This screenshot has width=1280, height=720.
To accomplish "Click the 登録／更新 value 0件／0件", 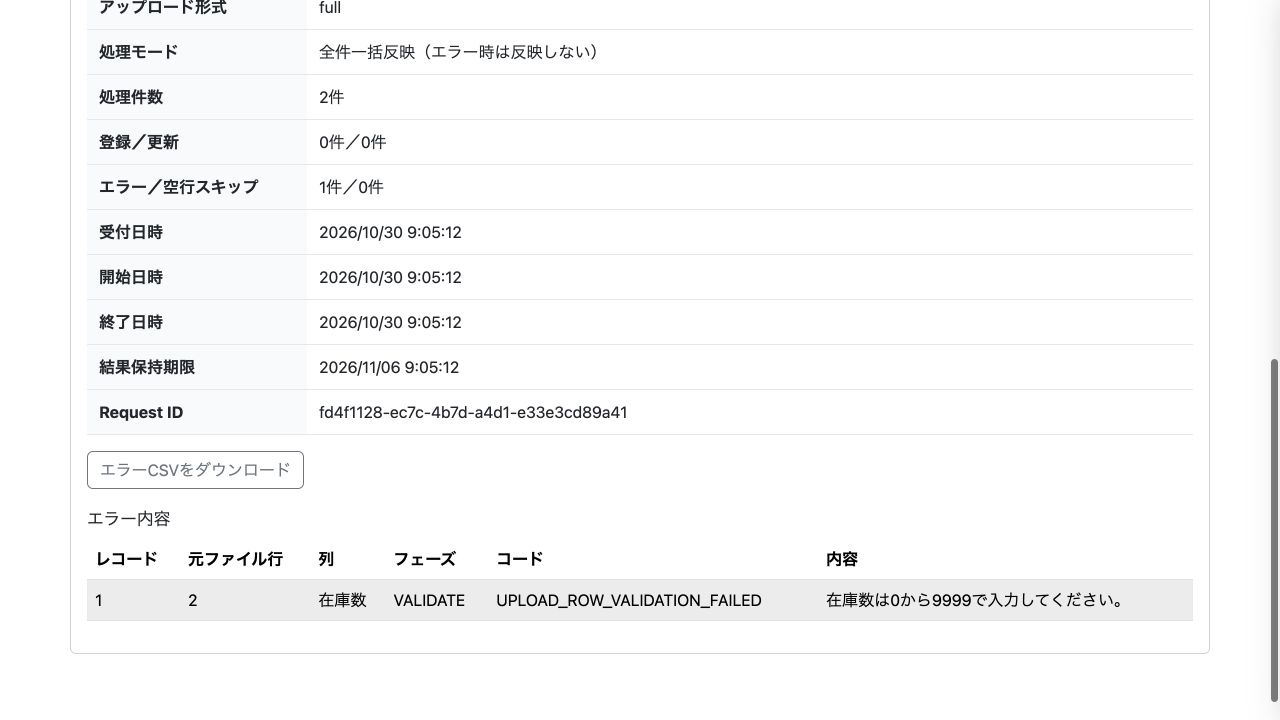I will click(x=353, y=142).
